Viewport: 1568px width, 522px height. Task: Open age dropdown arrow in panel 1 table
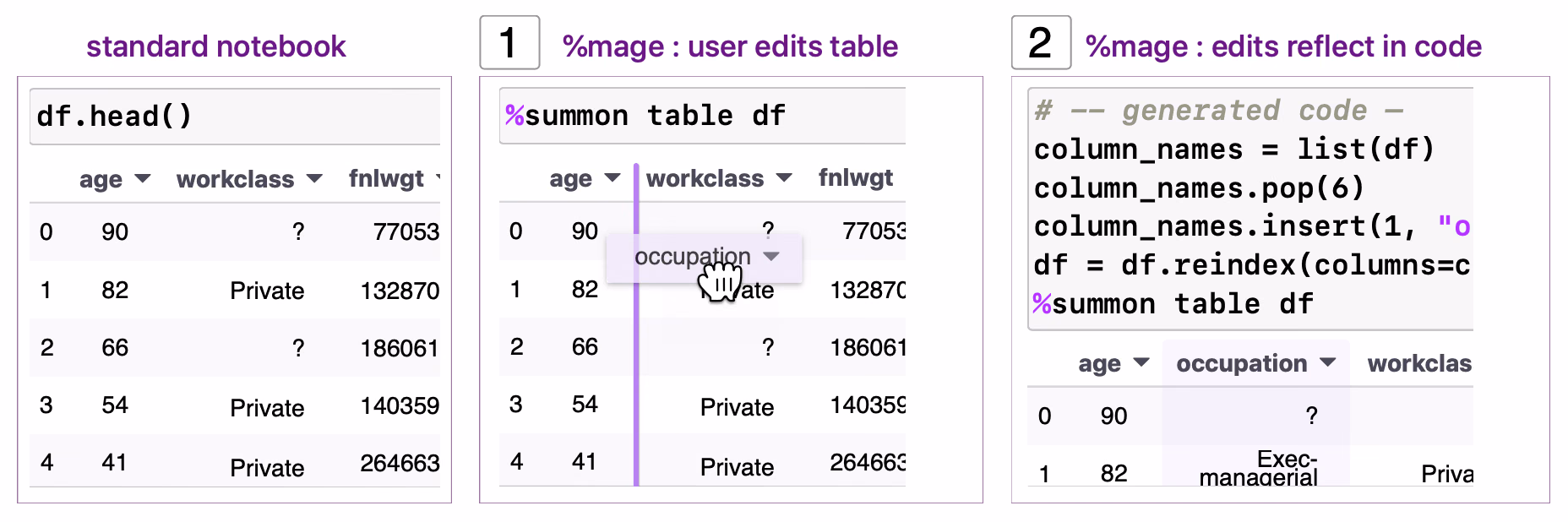[x=612, y=178]
